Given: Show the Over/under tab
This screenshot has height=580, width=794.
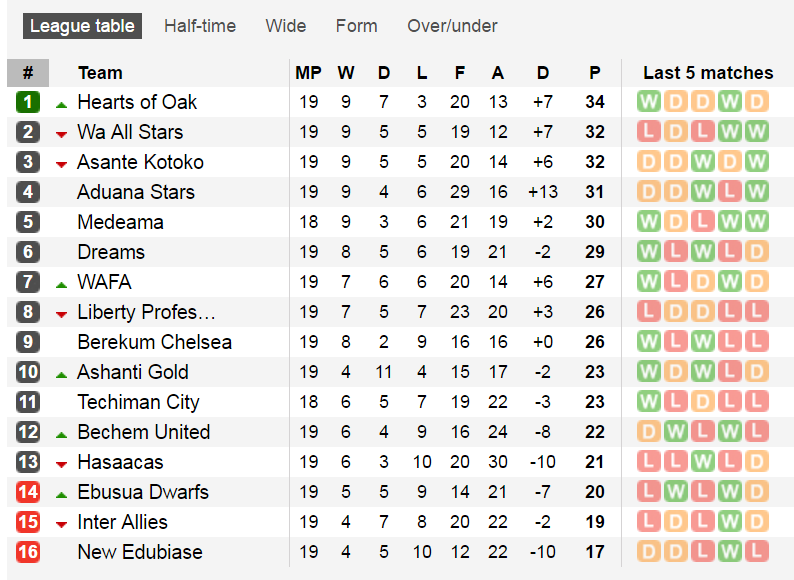Looking at the screenshot, I should click(x=452, y=26).
